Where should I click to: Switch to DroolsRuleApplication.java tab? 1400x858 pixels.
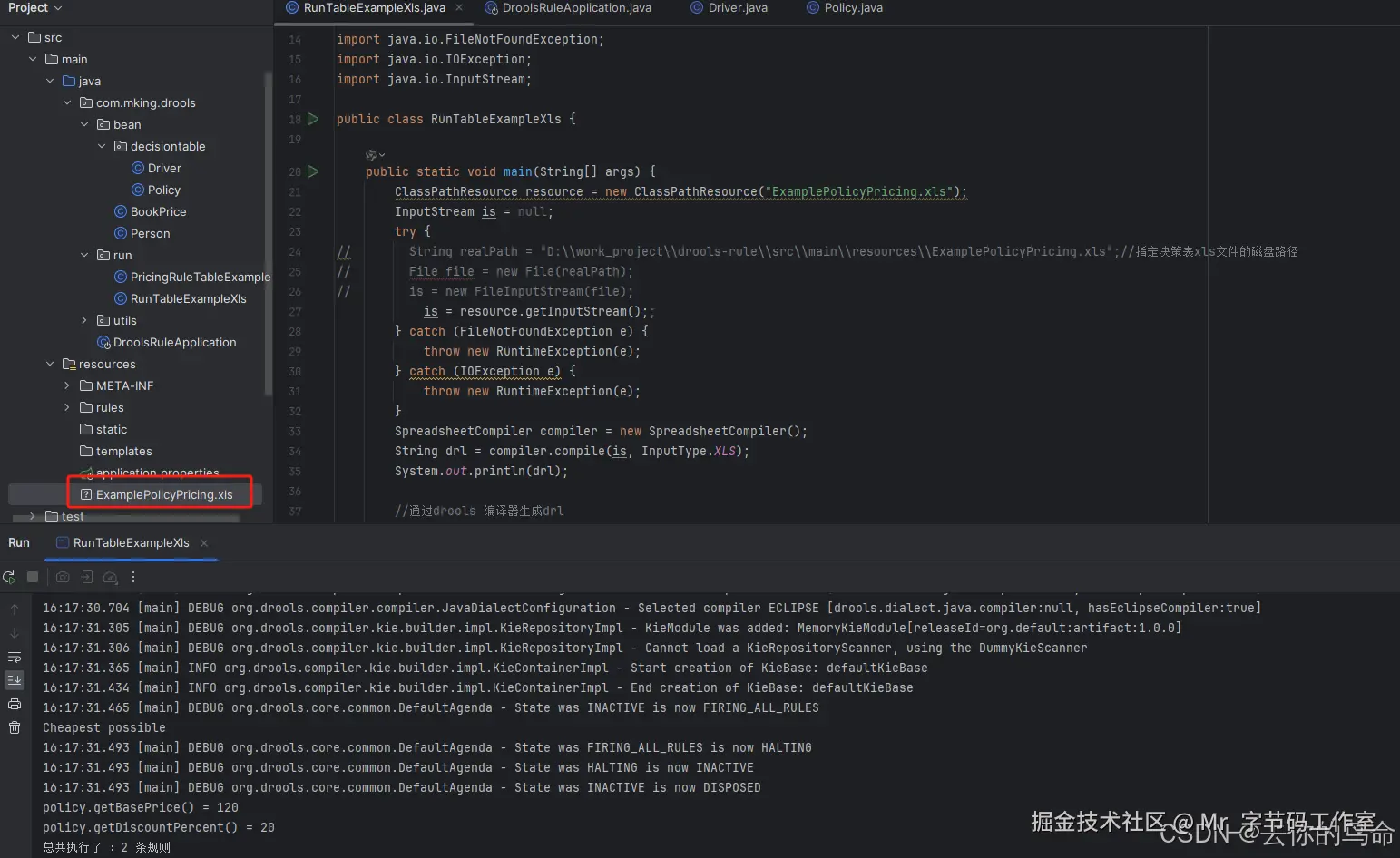pos(568,7)
